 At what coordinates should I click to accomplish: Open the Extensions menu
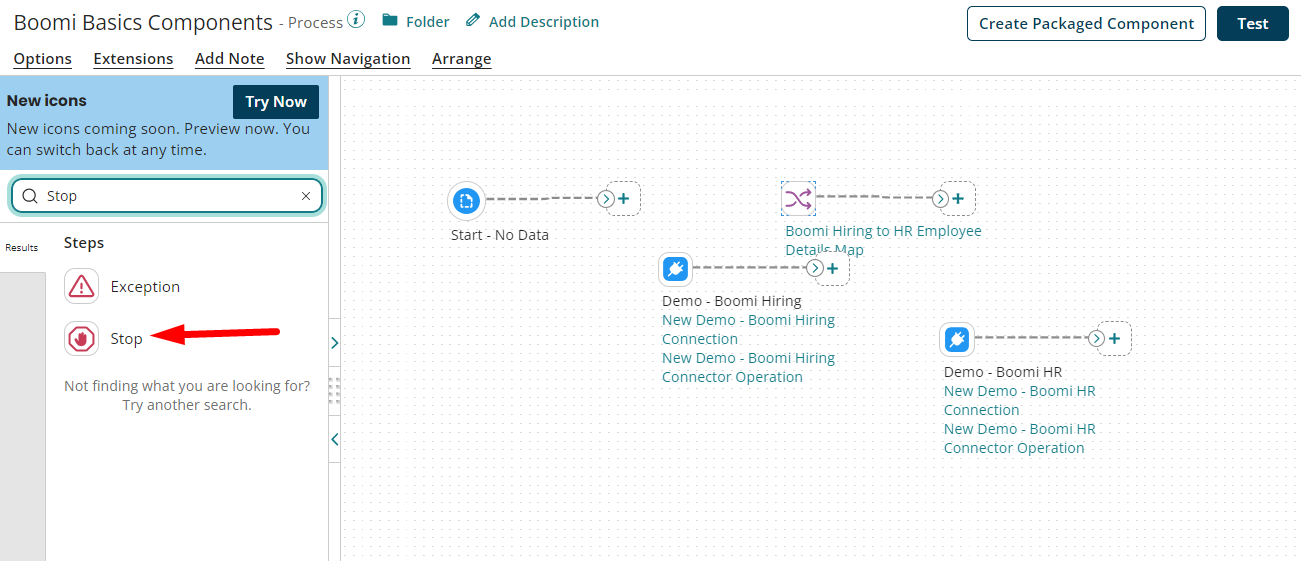[x=133, y=59]
